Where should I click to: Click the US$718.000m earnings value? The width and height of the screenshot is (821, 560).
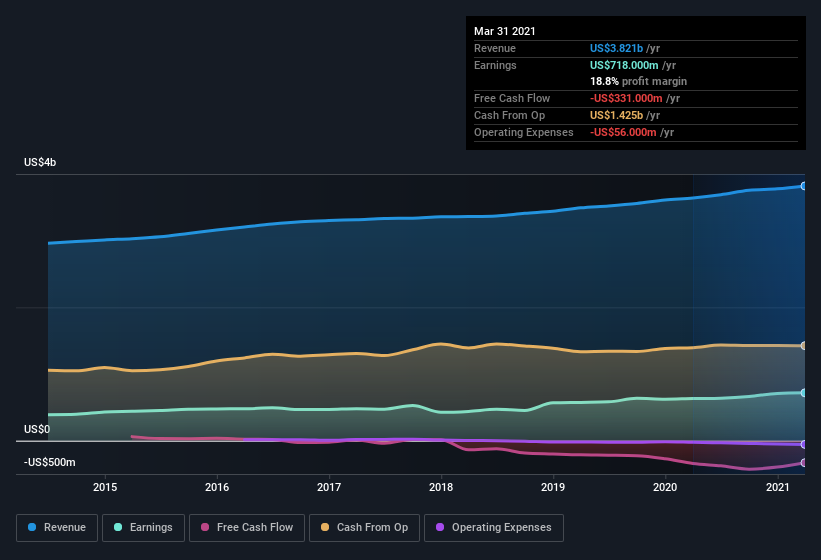point(624,65)
